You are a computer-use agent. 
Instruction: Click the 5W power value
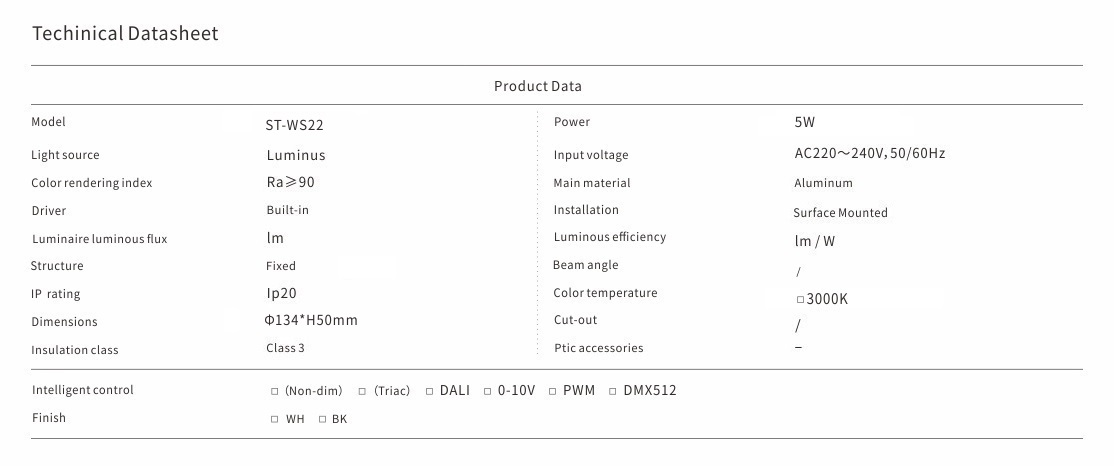pos(804,123)
